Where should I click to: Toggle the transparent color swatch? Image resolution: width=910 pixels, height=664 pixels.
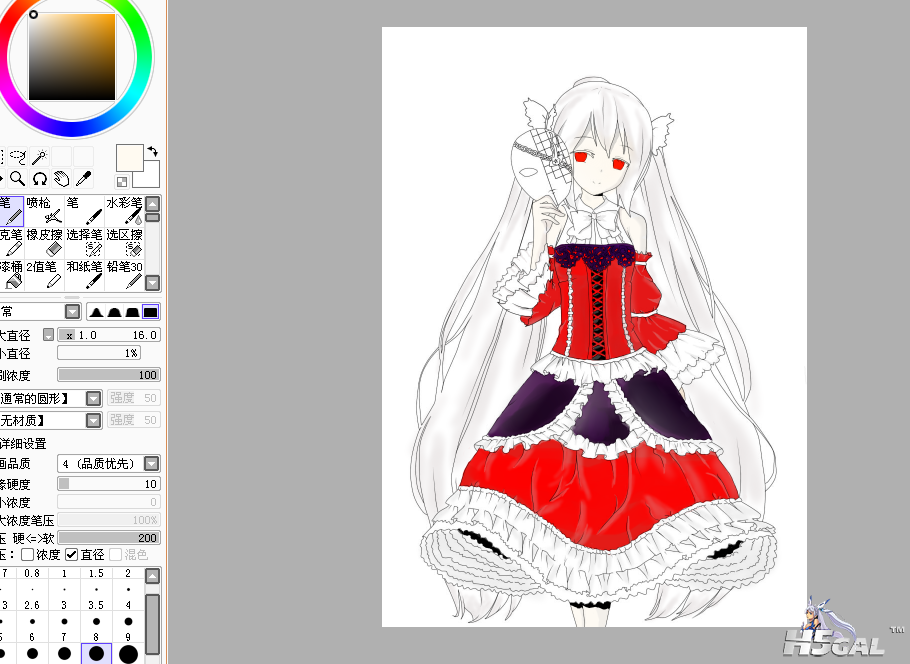click(x=122, y=181)
